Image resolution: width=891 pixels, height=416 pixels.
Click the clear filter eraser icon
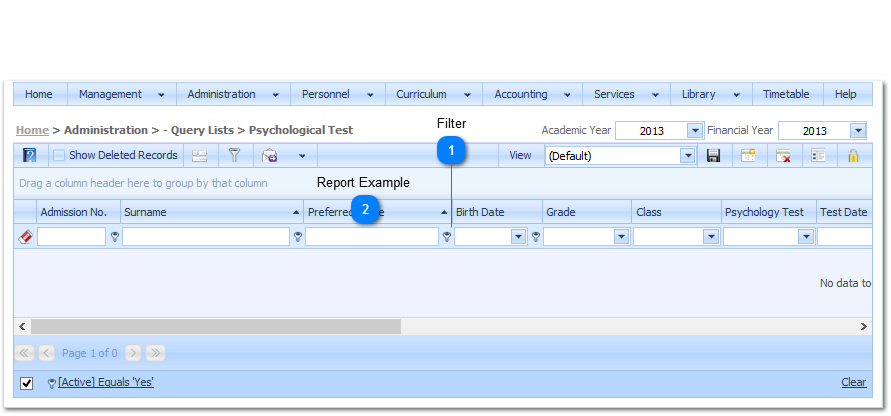tap(25, 237)
